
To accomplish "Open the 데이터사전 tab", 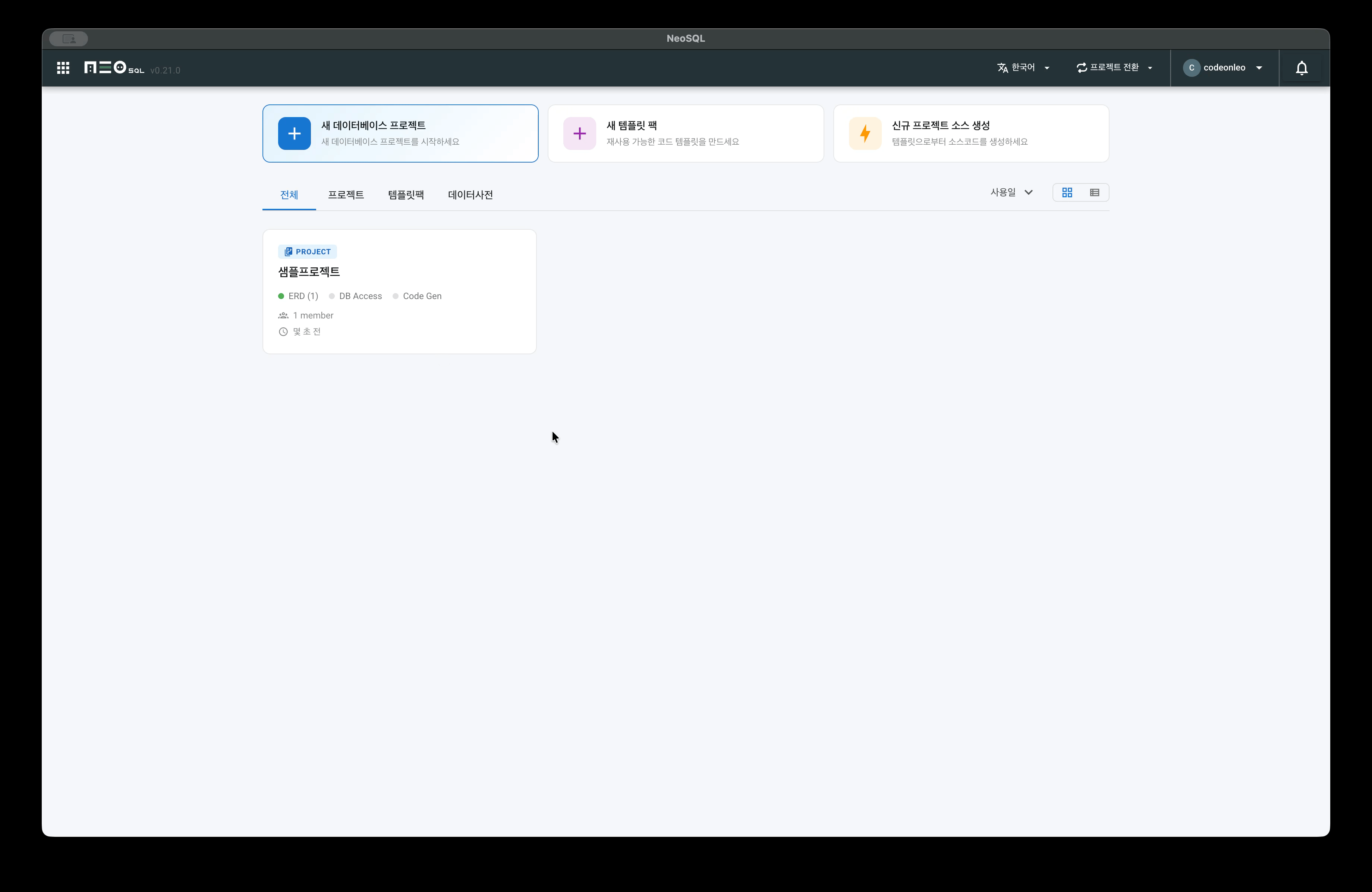I will point(470,195).
